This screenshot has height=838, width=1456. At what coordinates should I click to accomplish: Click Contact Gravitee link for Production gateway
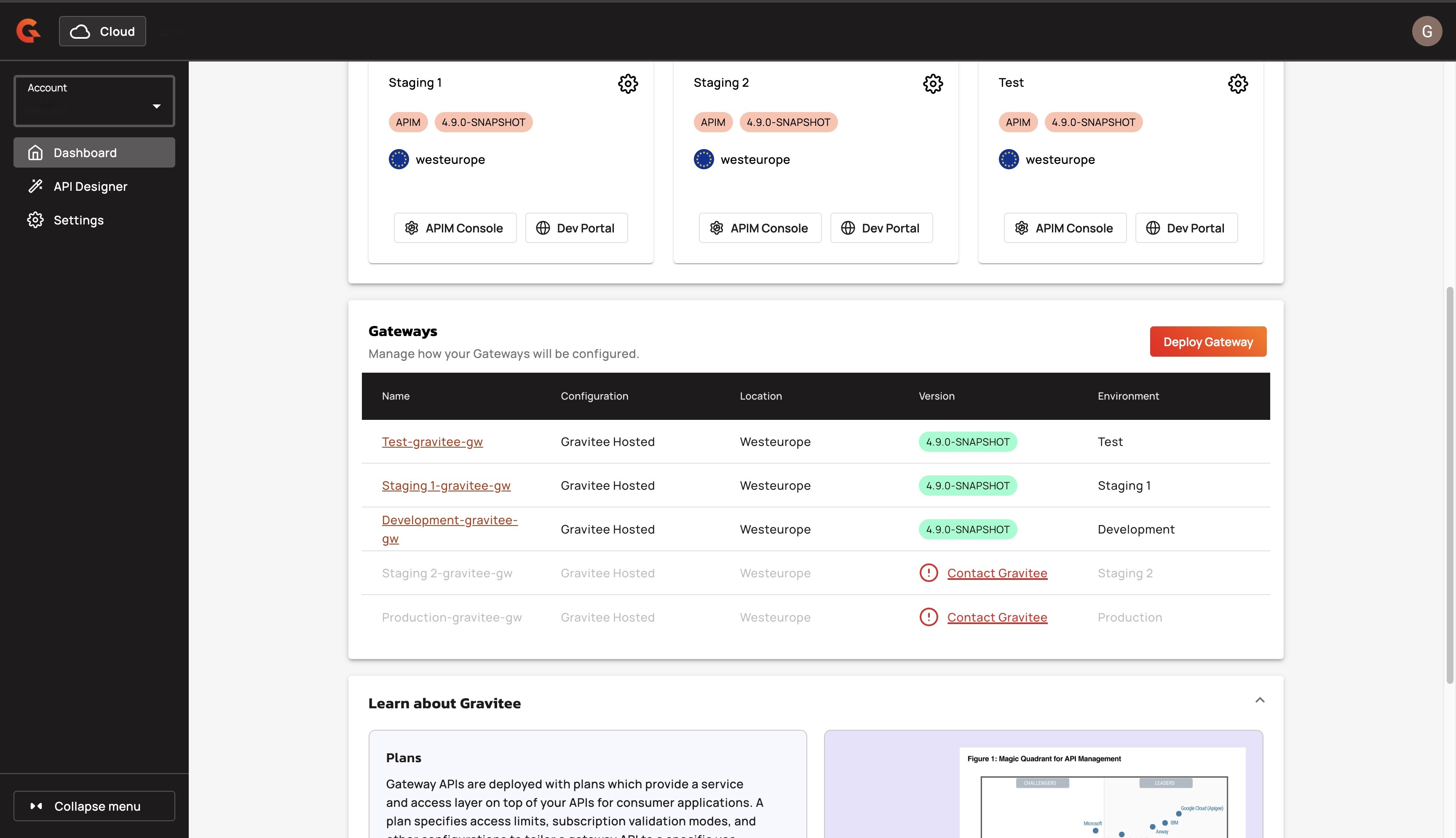tap(996, 617)
